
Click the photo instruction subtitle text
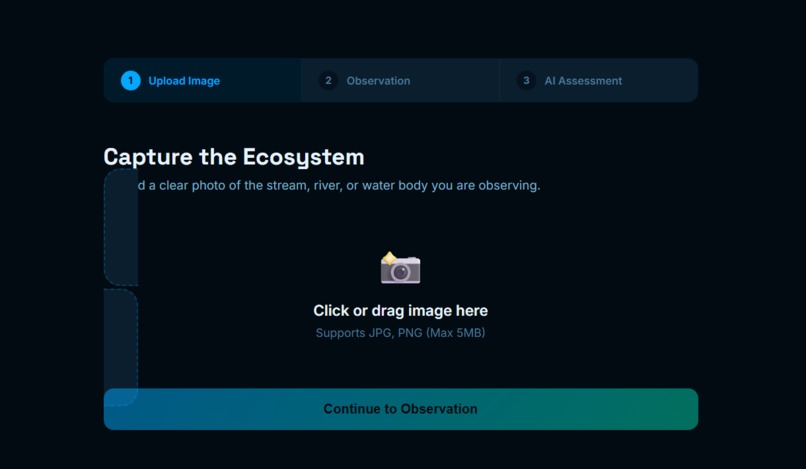coord(339,186)
